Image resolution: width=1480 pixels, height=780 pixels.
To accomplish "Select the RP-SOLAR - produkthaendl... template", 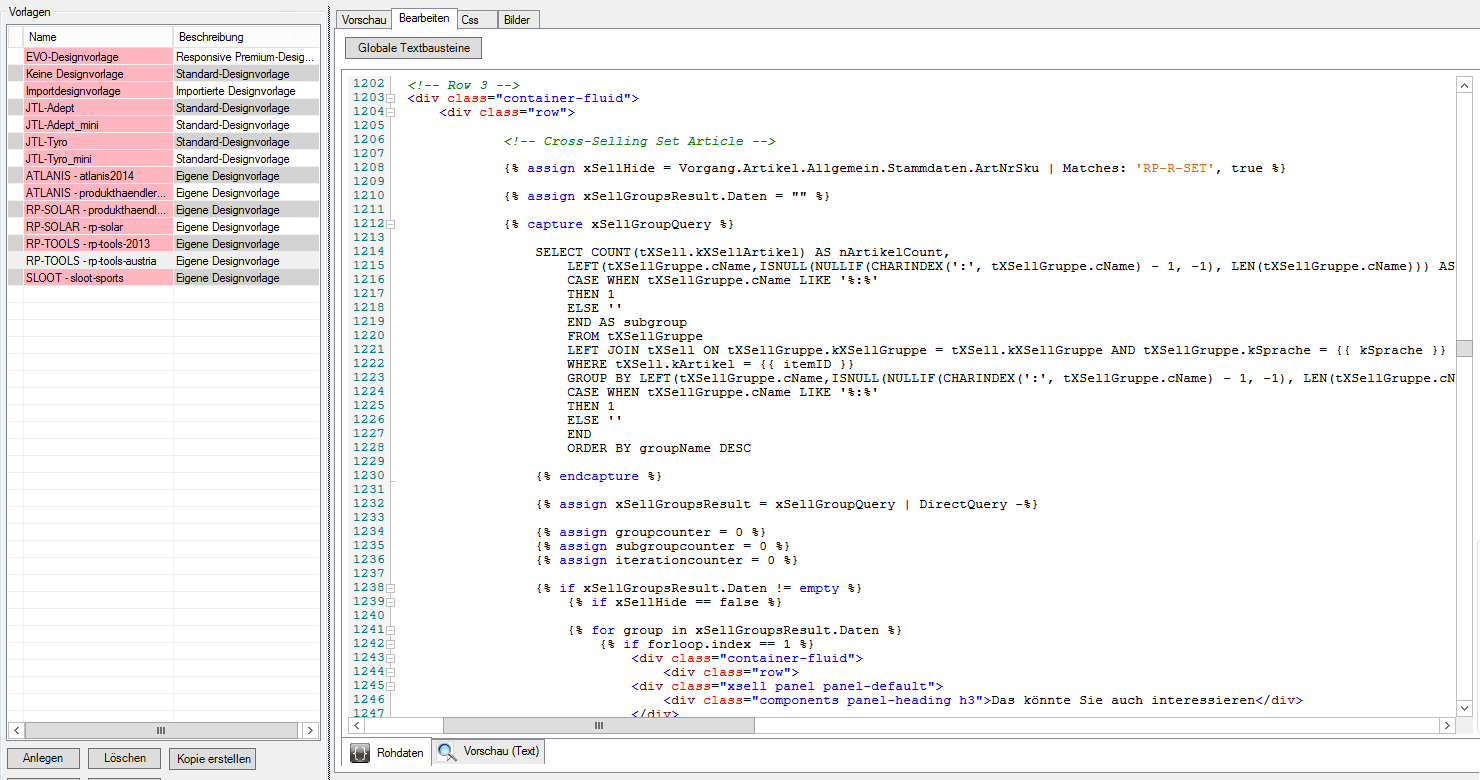I will [164, 210].
